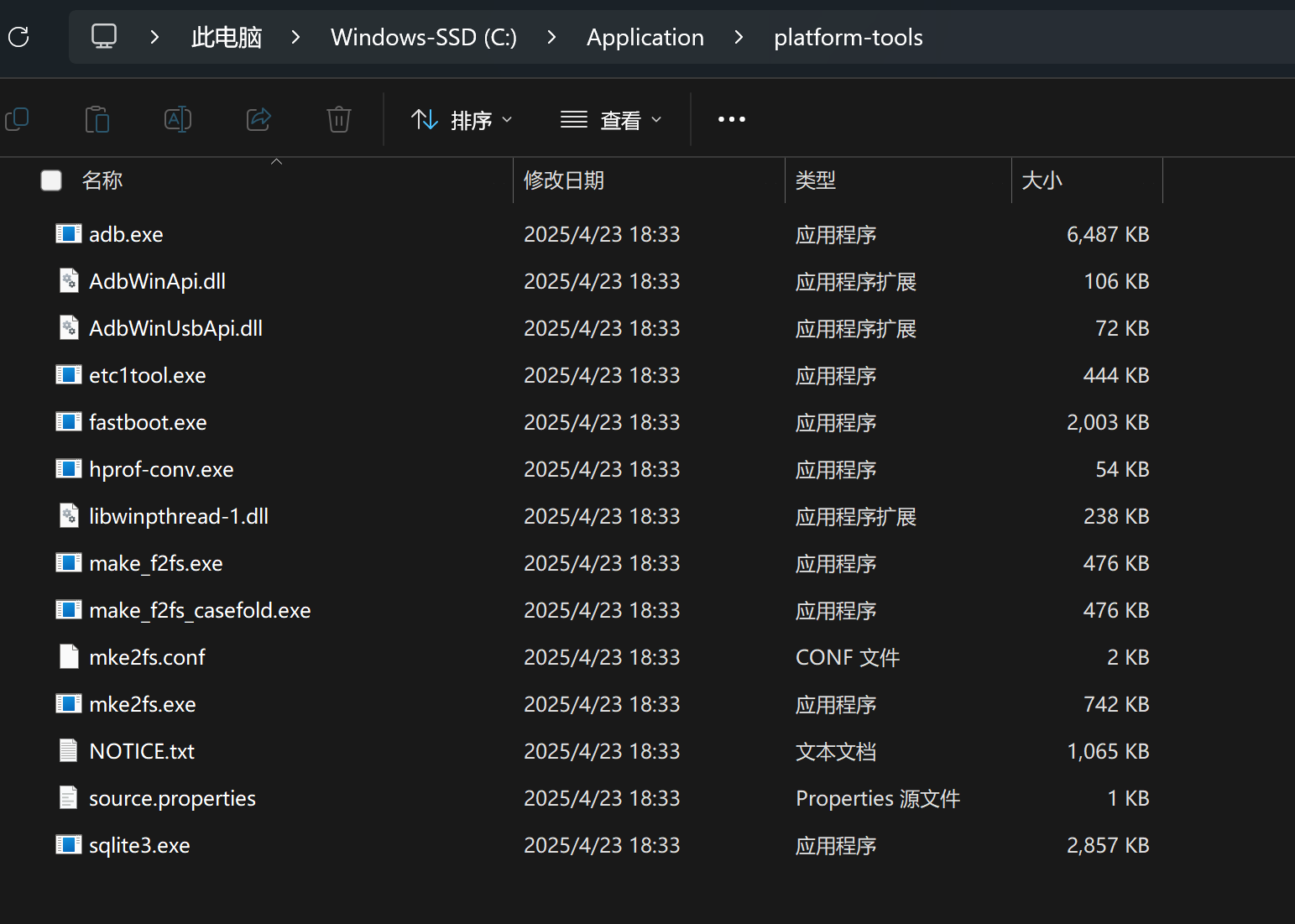
Task: Click the rename icon in the toolbar
Action: [x=178, y=119]
